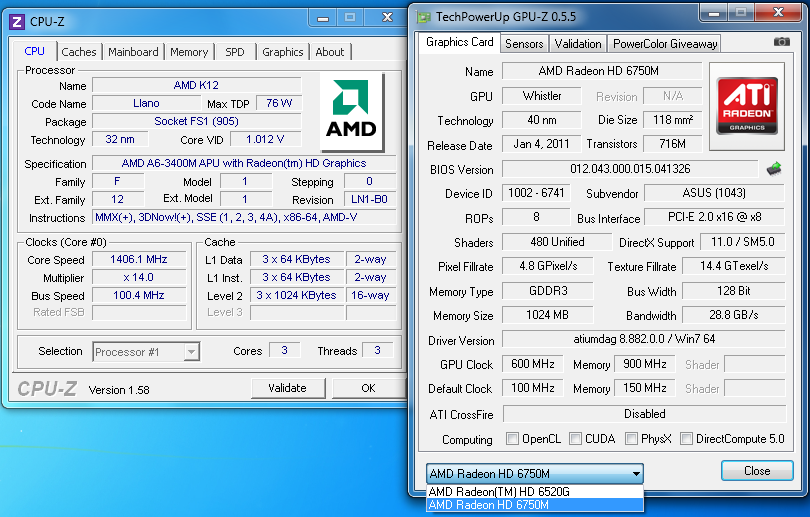Minimize the CPU-Z window
This screenshot has height=517, width=810.
click(x=323, y=18)
